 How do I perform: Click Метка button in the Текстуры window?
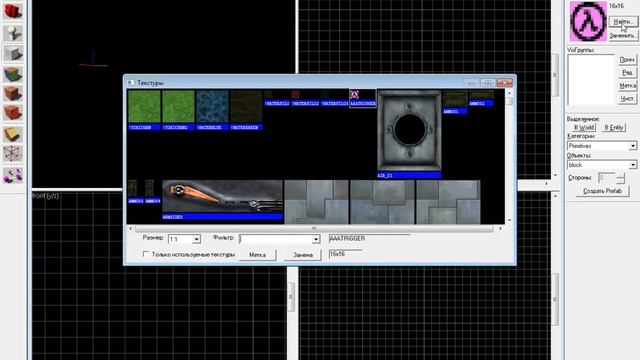tap(258, 255)
